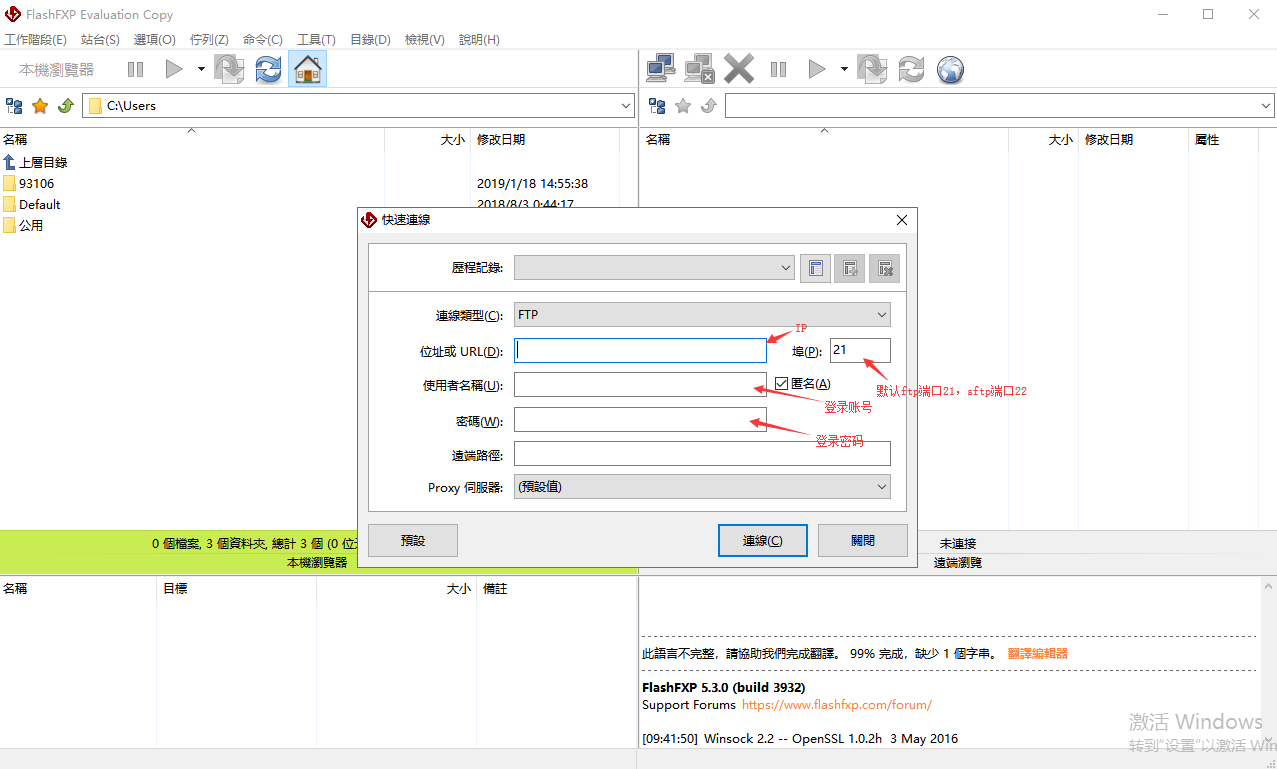Open the 說明(H) menu
Screen dimensions: 1277x769
pyautogui.click(x=479, y=40)
